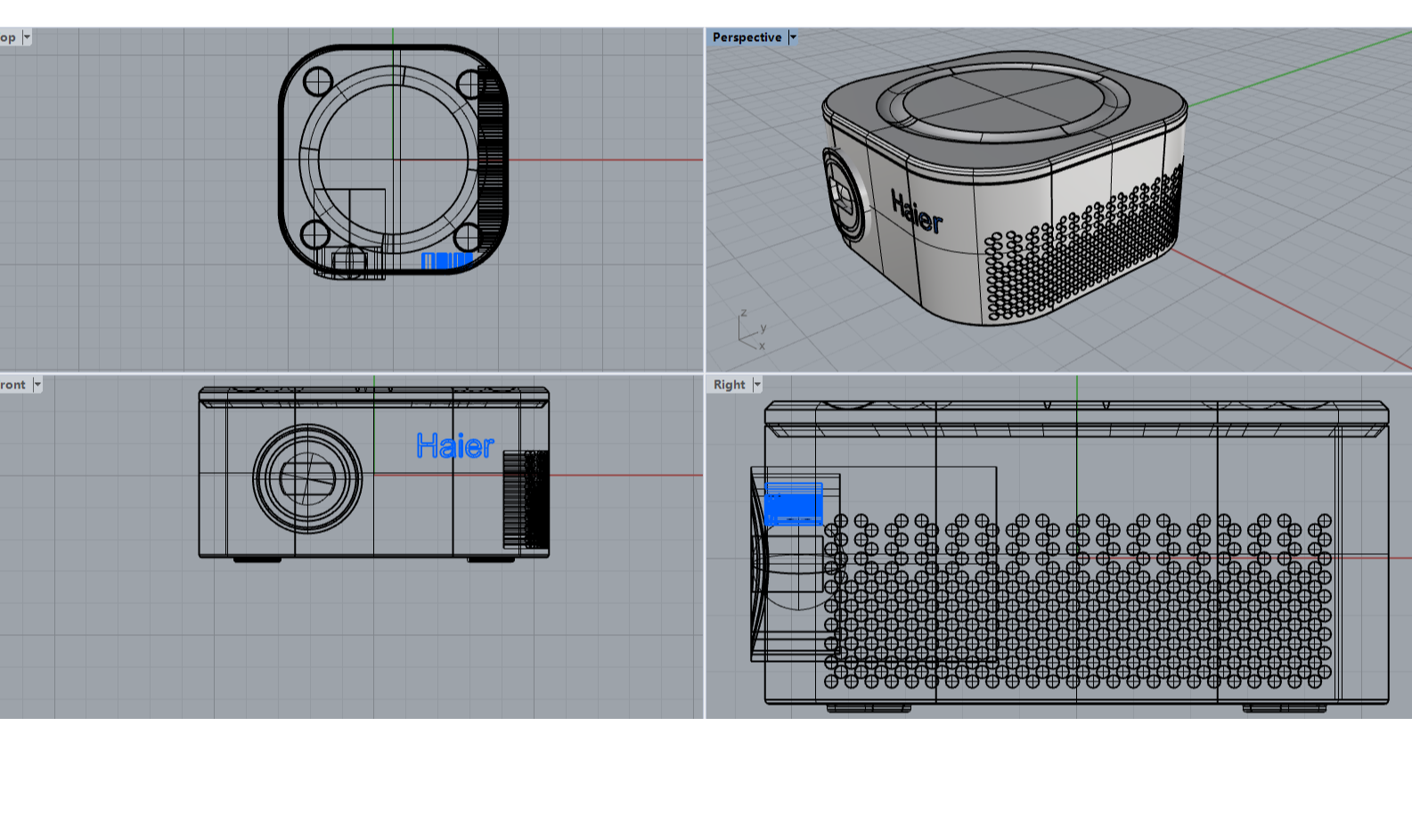Select the vent grille in Front viewport
Viewport: 1412px width, 840px height.
point(526,499)
